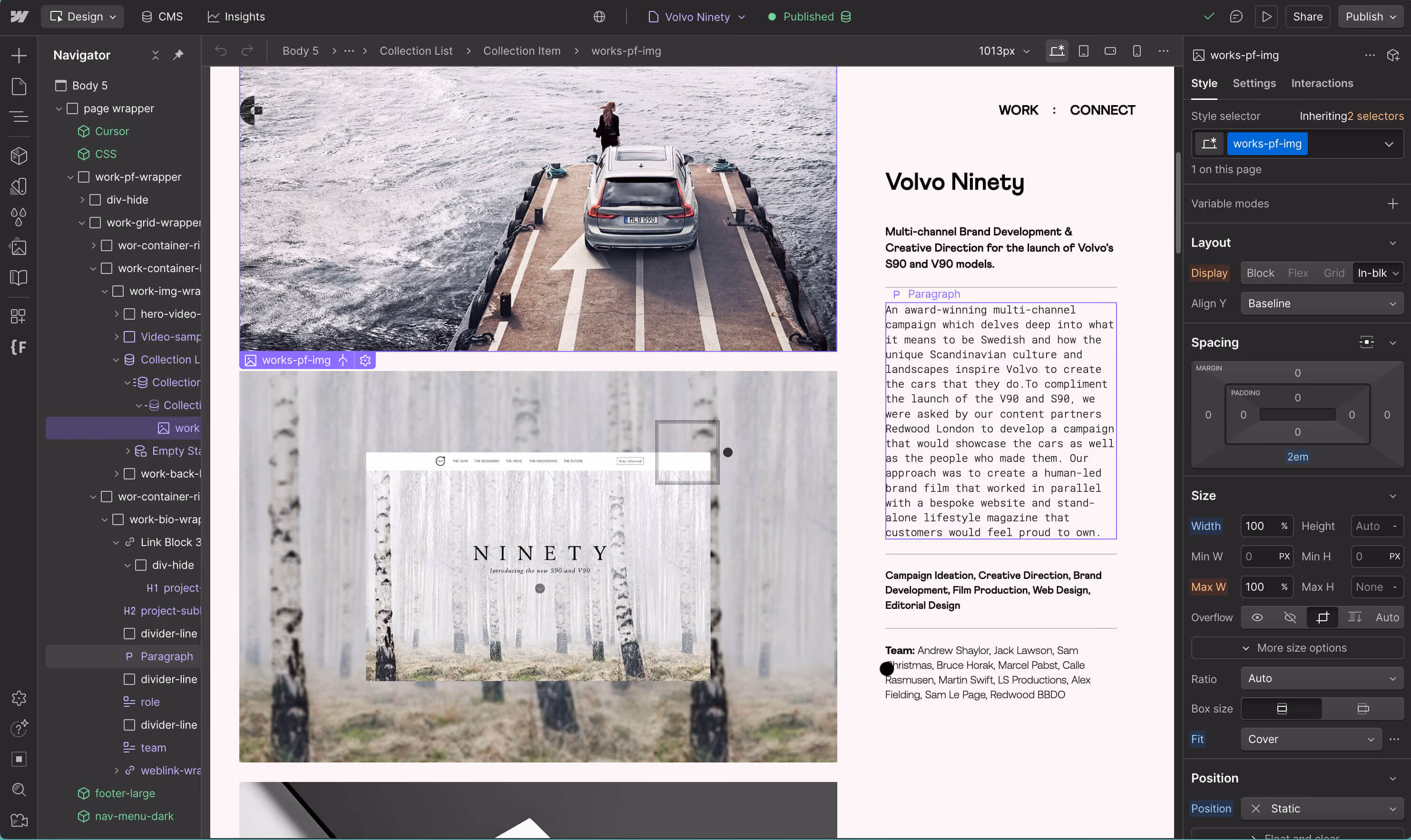The height and width of the screenshot is (840, 1411).
Task: Set overflow to clip icon
Action: (1322, 617)
